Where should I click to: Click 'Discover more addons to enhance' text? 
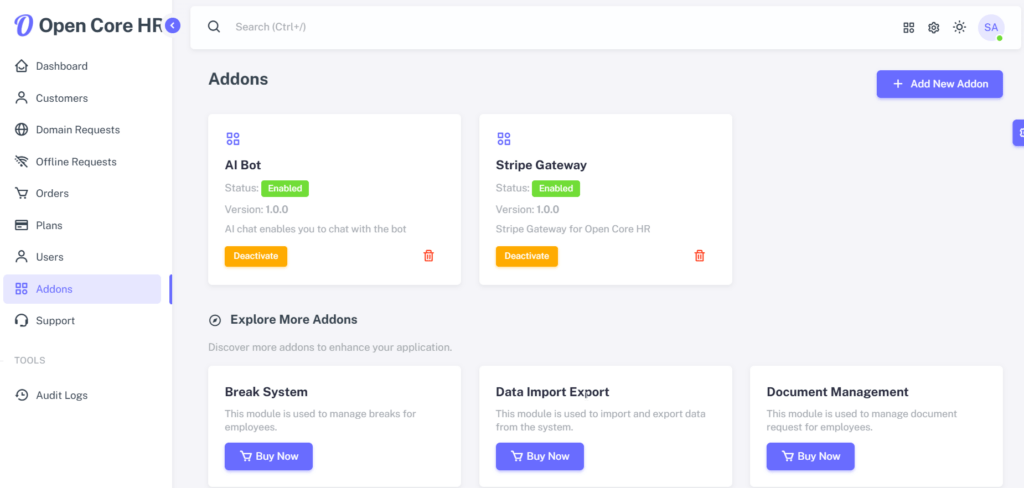[330, 347]
